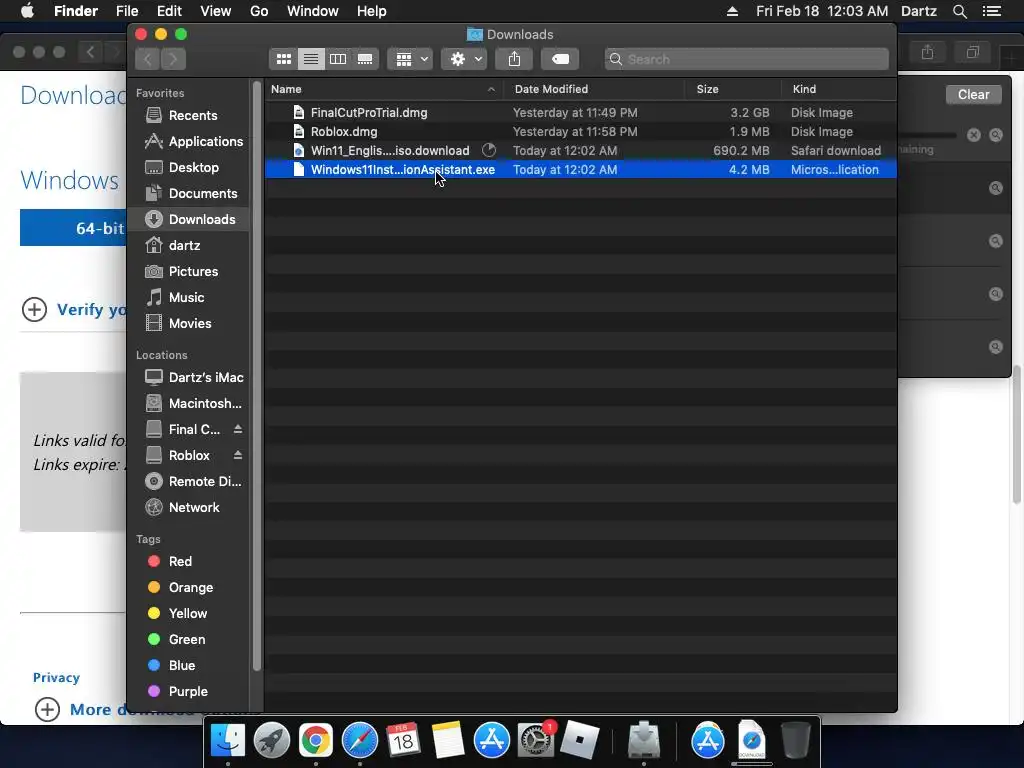Image resolution: width=1024 pixels, height=768 pixels.
Task: Open Finder from the Dock
Action: point(227,741)
